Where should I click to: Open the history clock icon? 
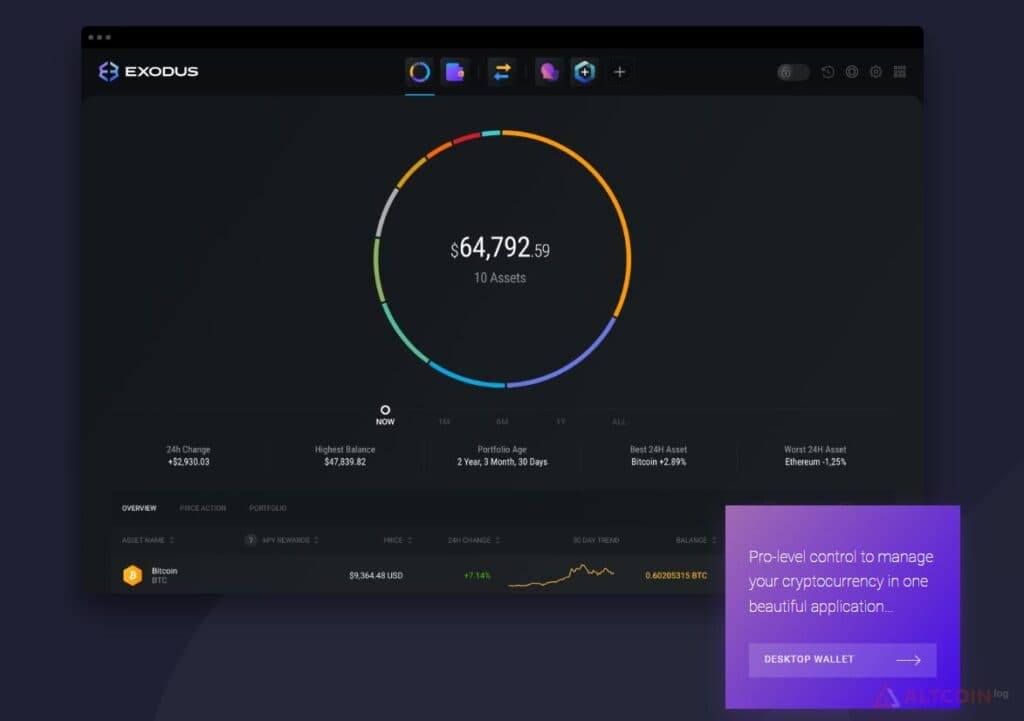[827, 72]
